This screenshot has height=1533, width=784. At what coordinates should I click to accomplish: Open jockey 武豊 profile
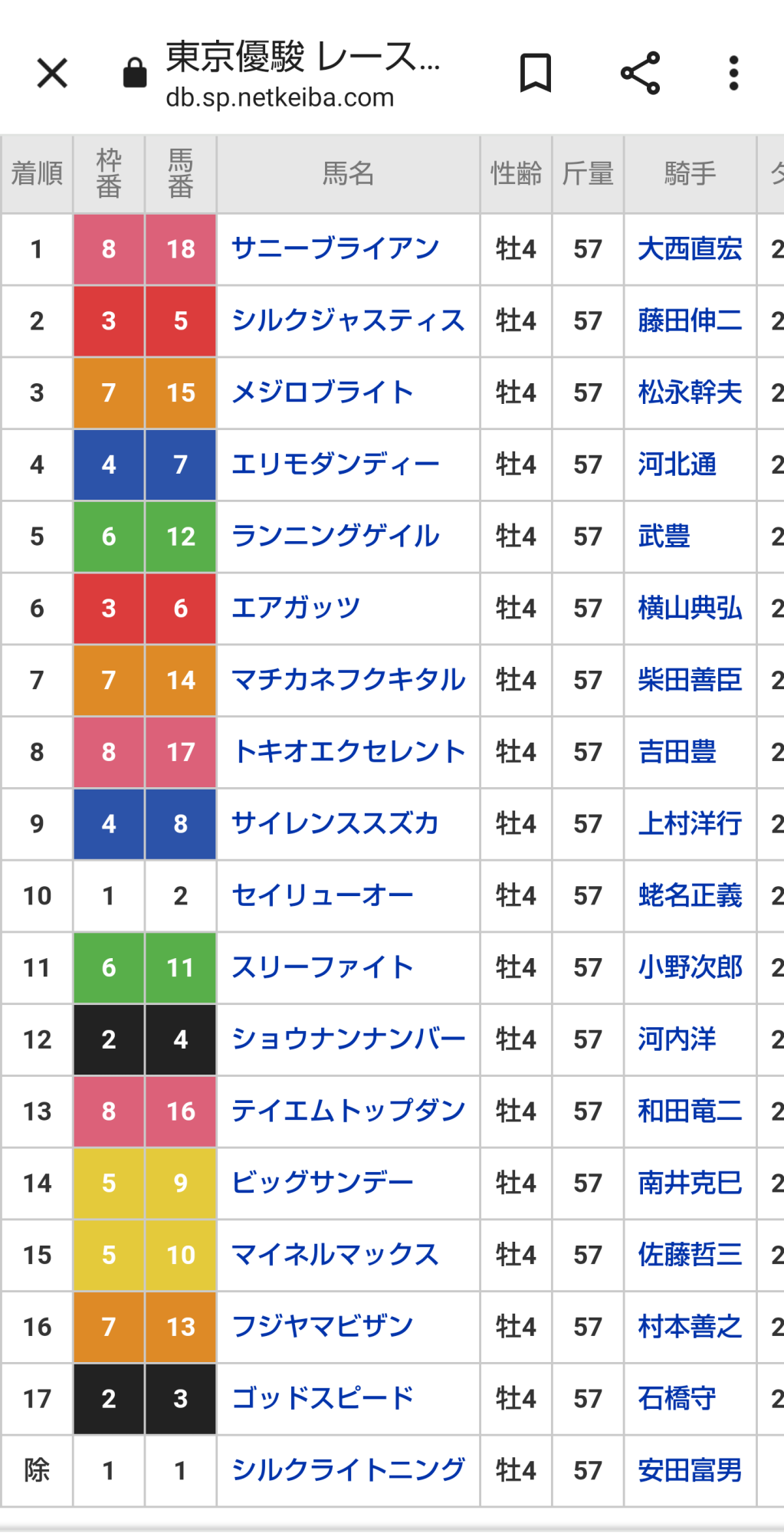click(x=664, y=537)
